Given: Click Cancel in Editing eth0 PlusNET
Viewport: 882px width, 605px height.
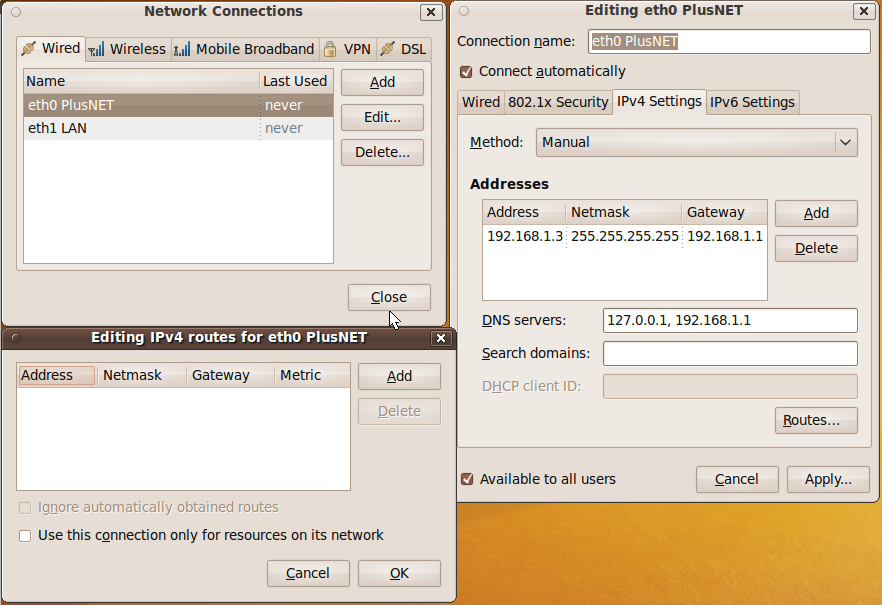Looking at the screenshot, I should [x=737, y=480].
